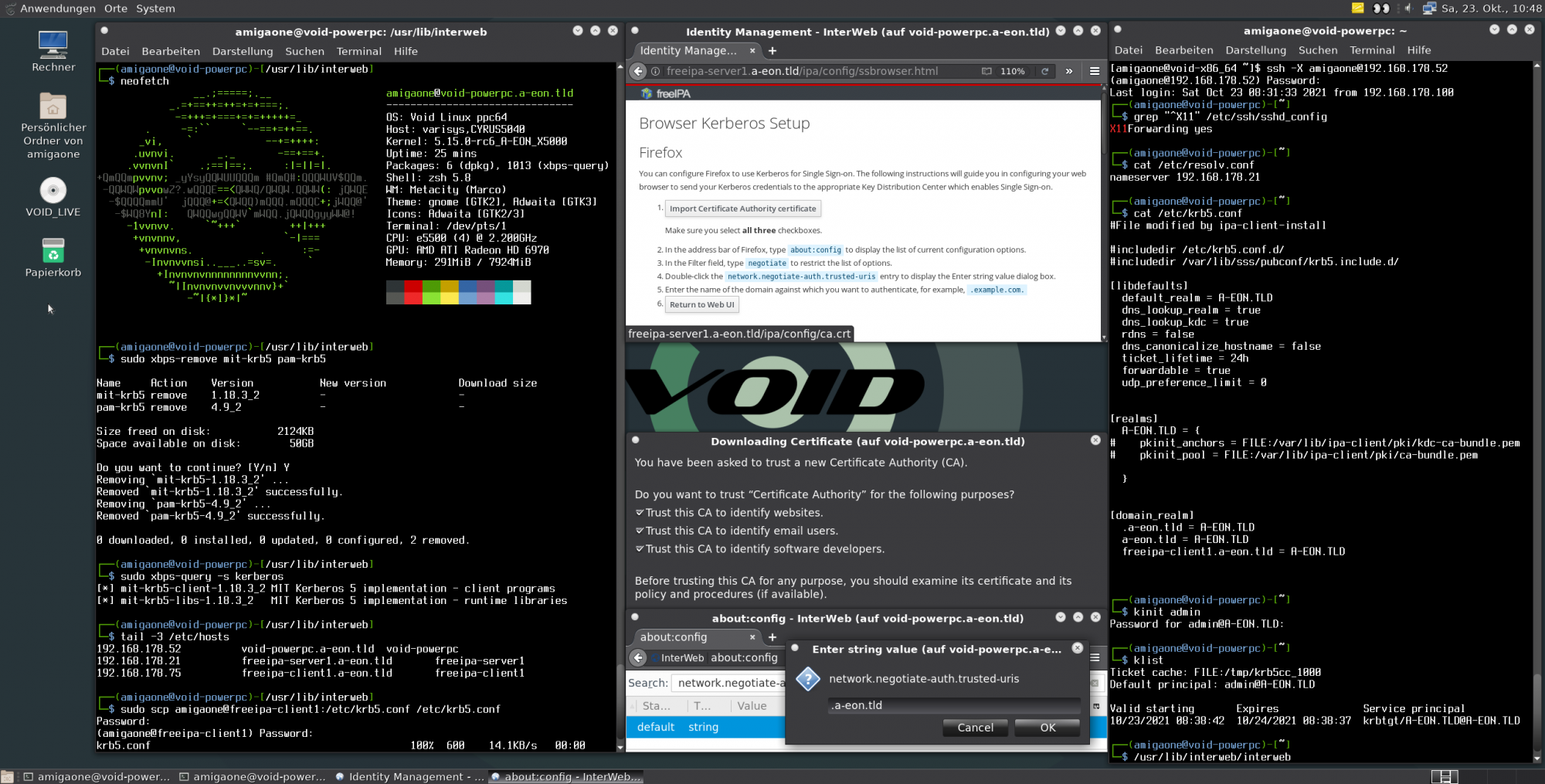Click the show-desktop button in bottom panel
Image resolution: width=1545 pixels, height=784 pixels.
8,776
